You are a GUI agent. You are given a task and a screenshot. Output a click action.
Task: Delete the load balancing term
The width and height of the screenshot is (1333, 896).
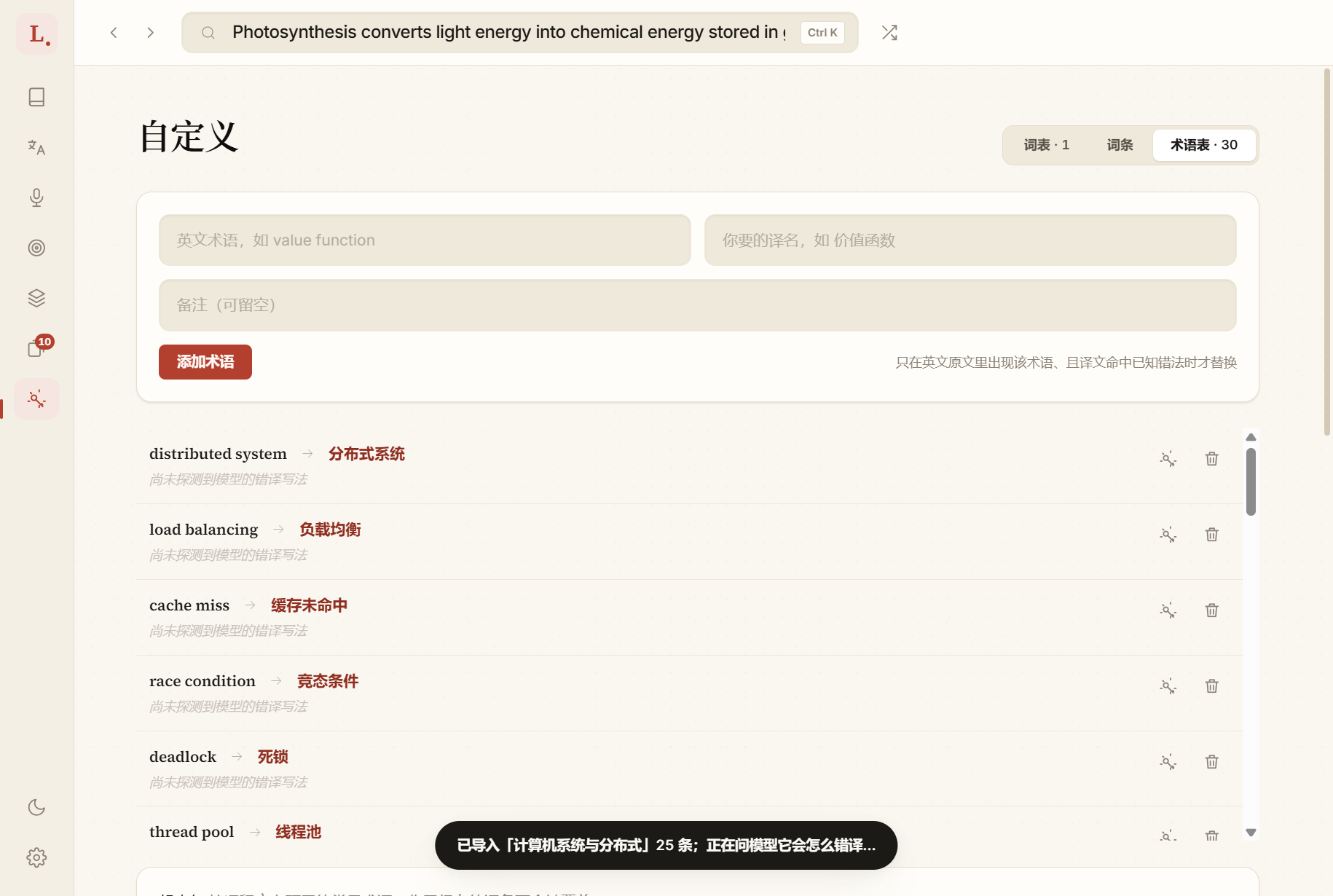(1212, 535)
